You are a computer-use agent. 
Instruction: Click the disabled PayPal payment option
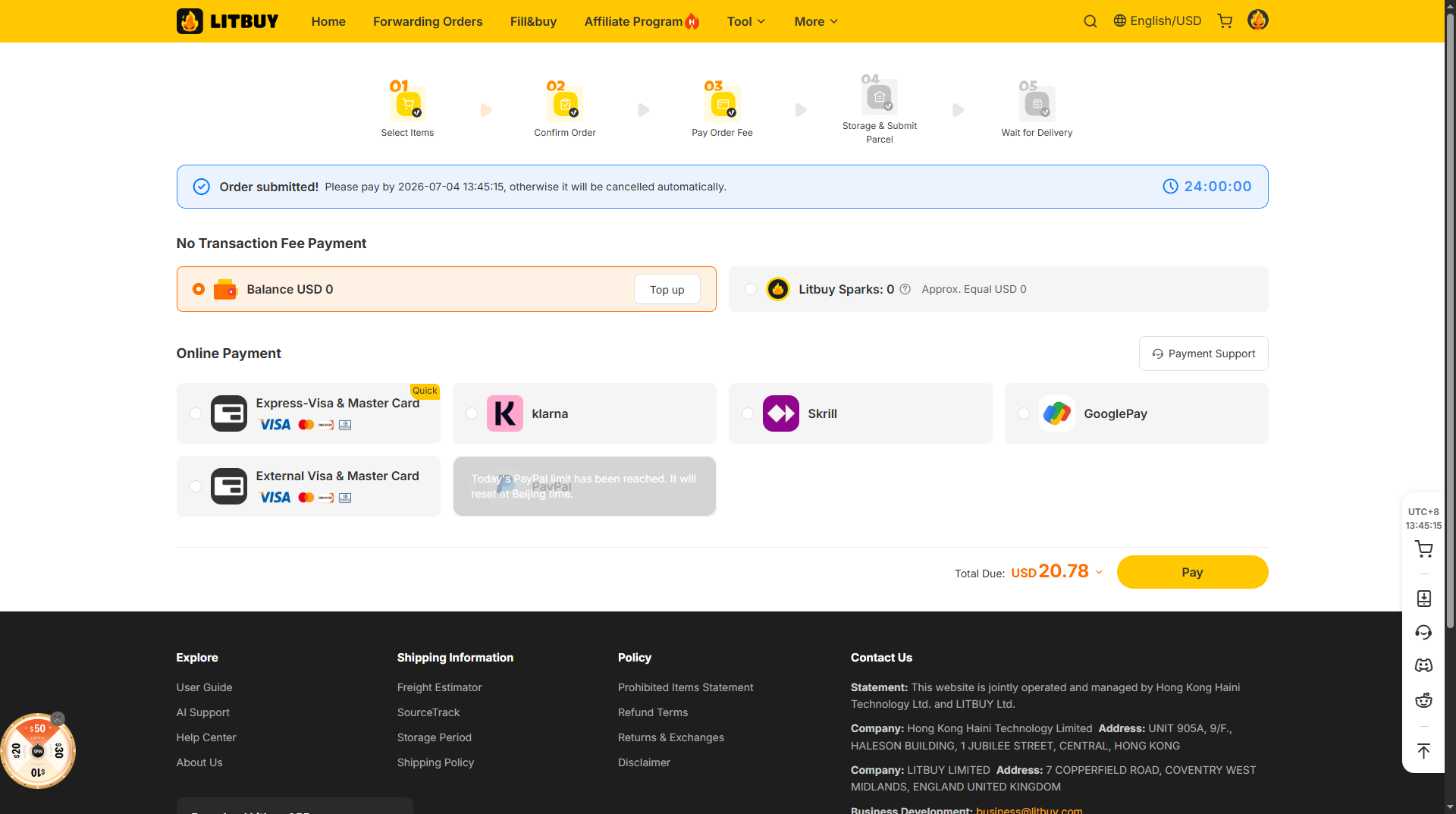585,486
